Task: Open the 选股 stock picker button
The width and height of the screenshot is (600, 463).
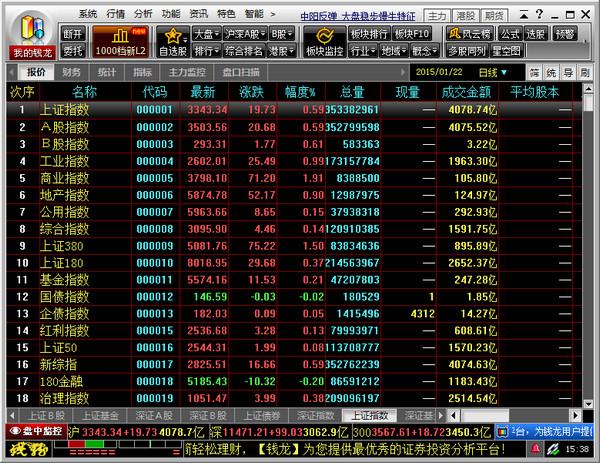Action: [536, 34]
